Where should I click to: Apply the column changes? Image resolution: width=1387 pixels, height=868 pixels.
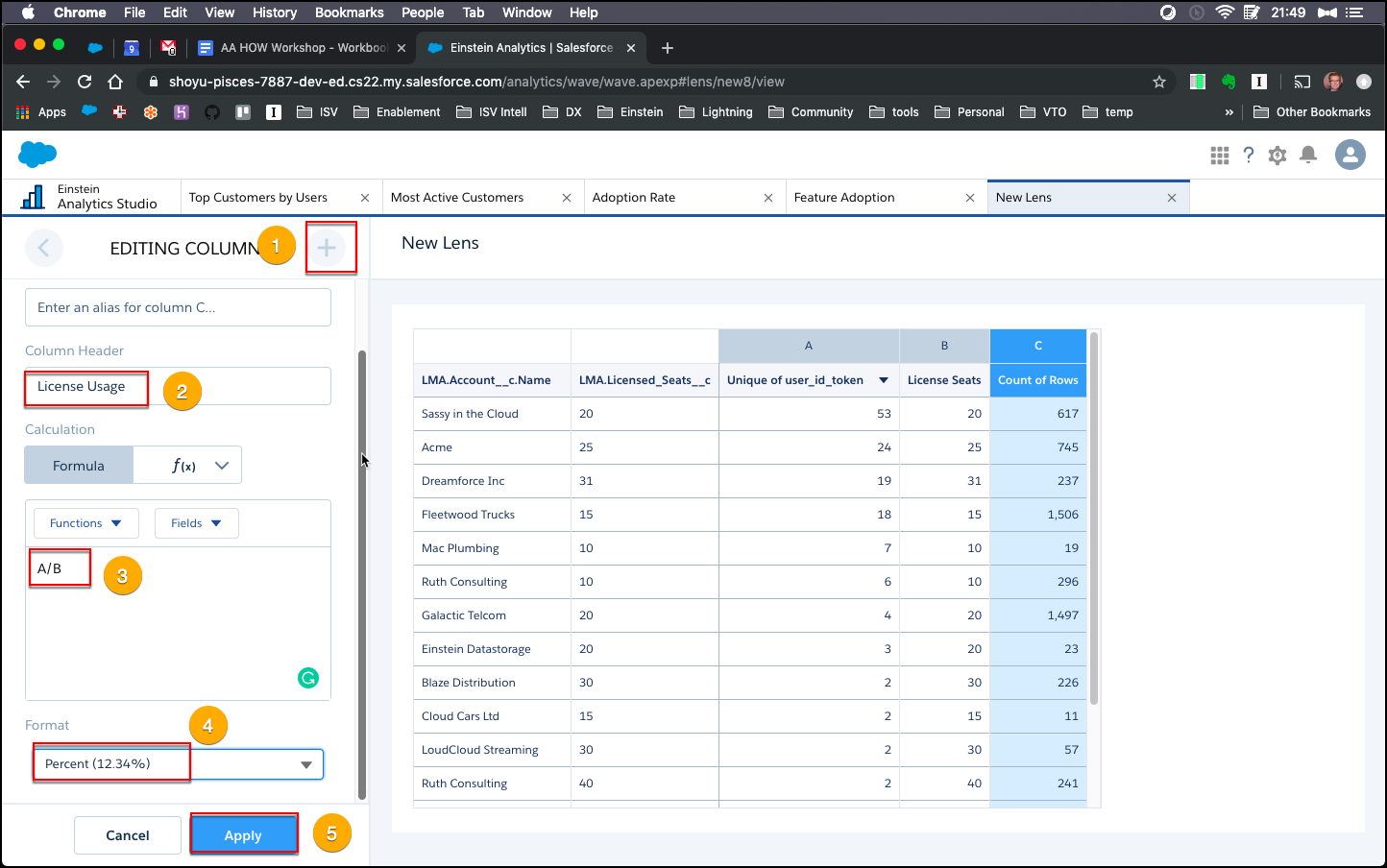point(243,835)
